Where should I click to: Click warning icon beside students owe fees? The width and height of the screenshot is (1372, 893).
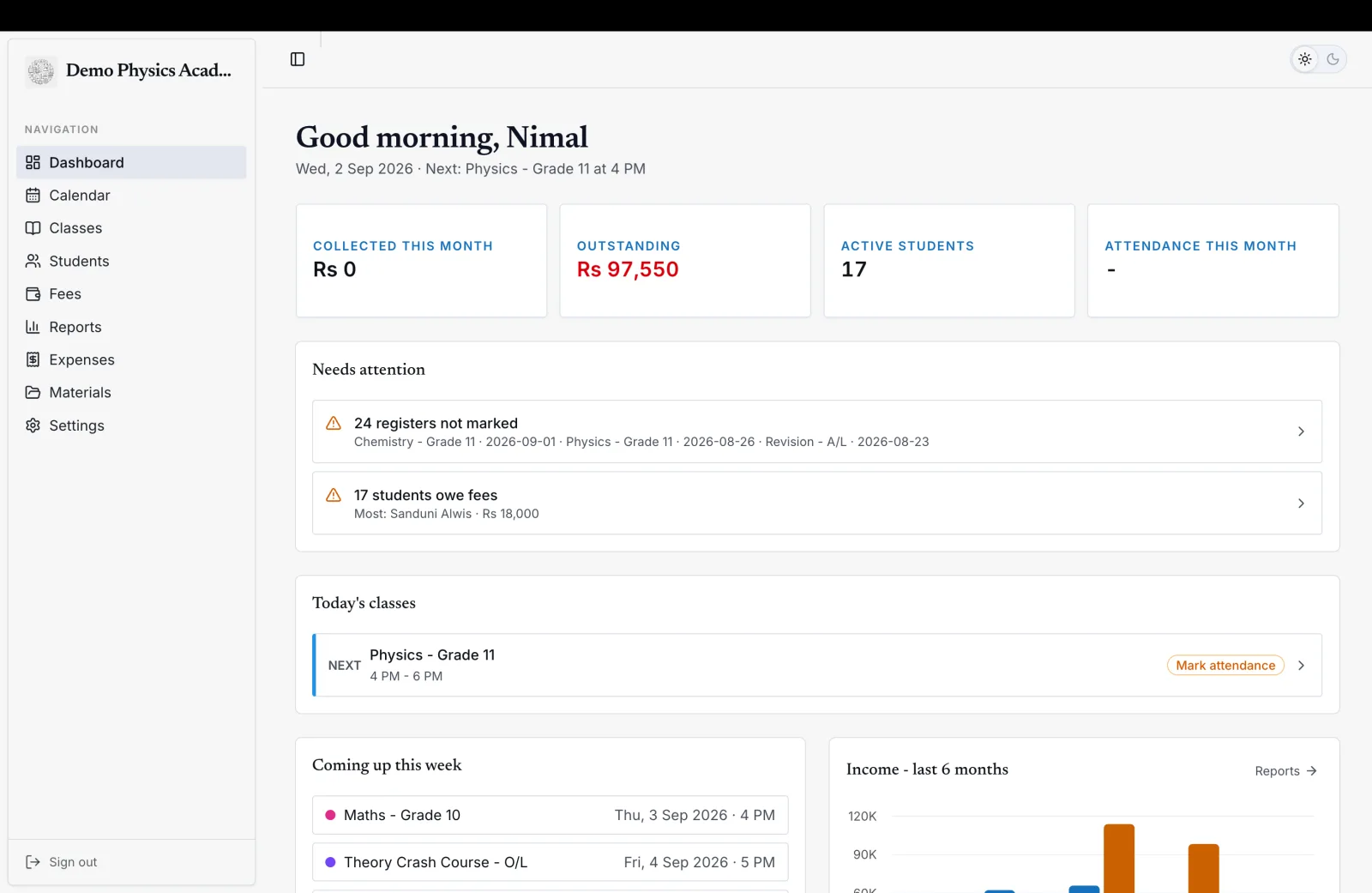click(x=334, y=495)
